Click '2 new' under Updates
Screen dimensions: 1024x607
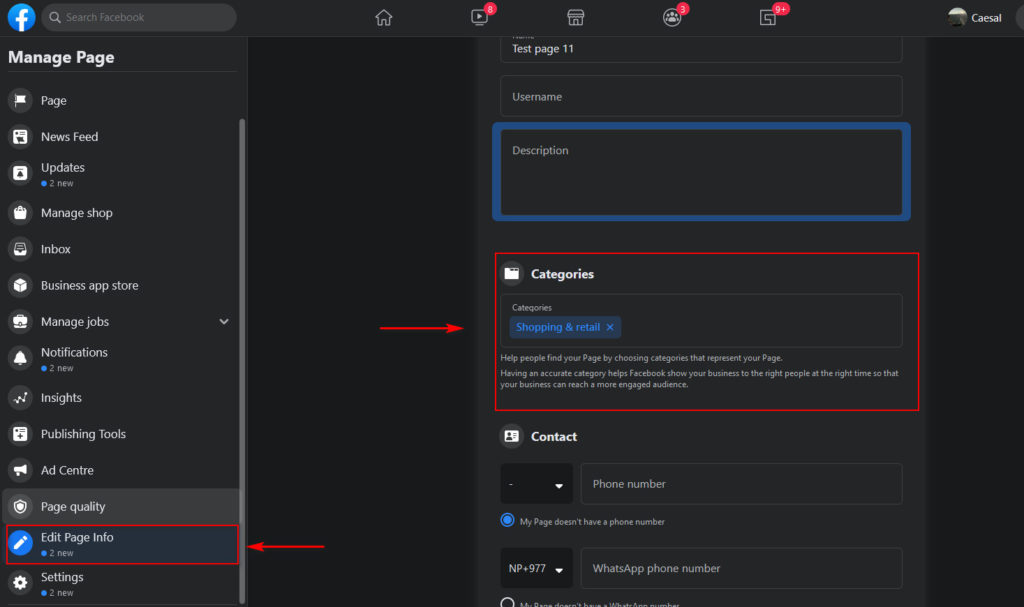pyautogui.click(x=61, y=184)
